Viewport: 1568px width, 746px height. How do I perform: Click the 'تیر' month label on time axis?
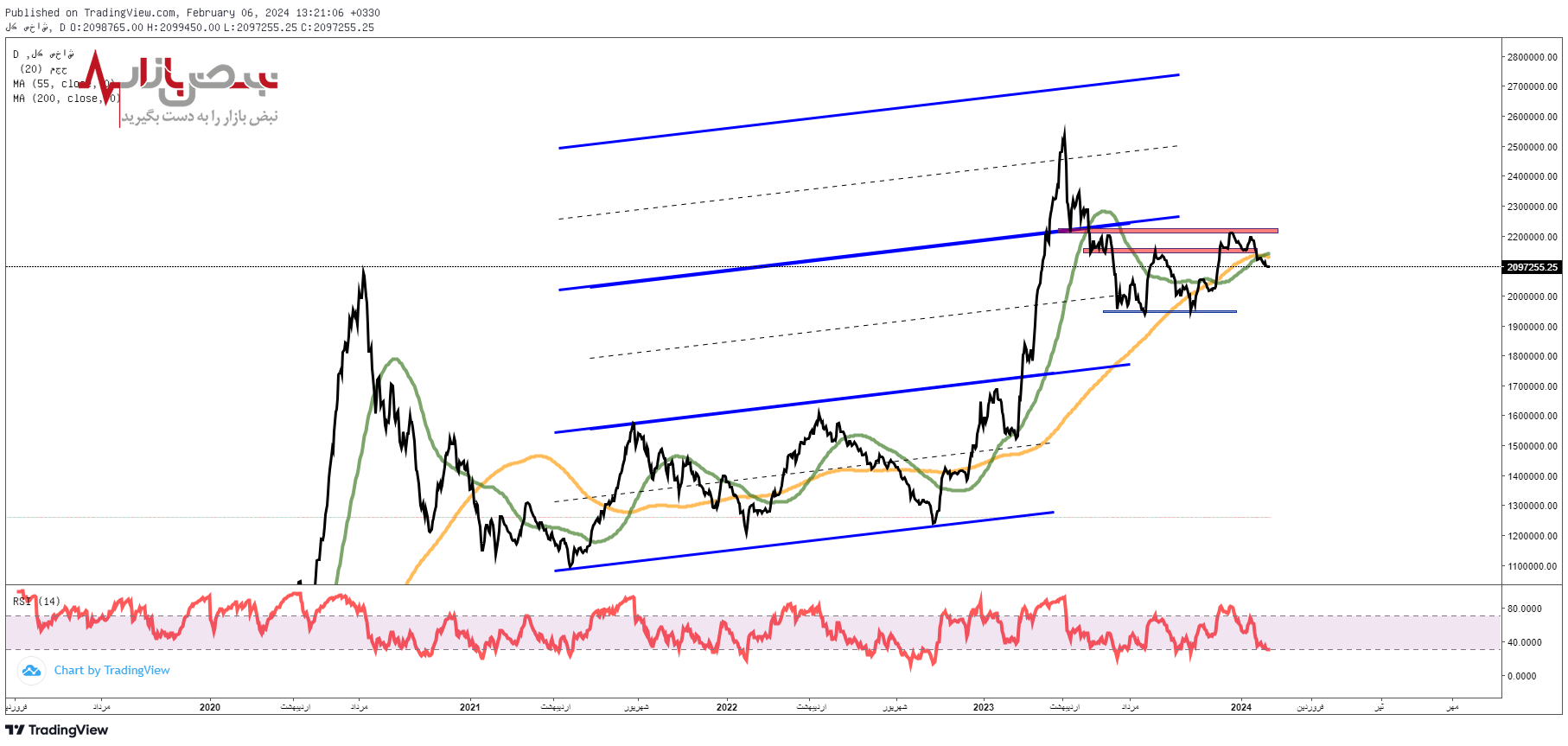1380,707
